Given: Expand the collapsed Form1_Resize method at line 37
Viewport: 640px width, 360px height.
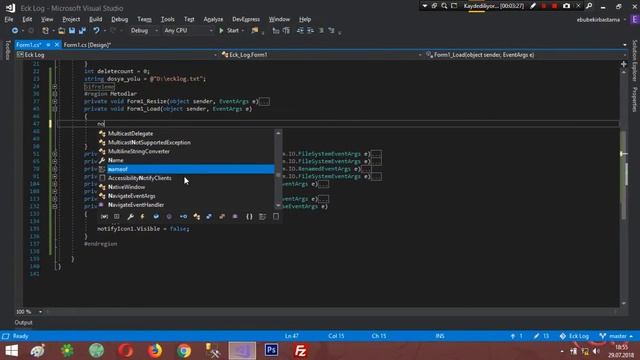Looking at the screenshot, I should click(x=54, y=102).
